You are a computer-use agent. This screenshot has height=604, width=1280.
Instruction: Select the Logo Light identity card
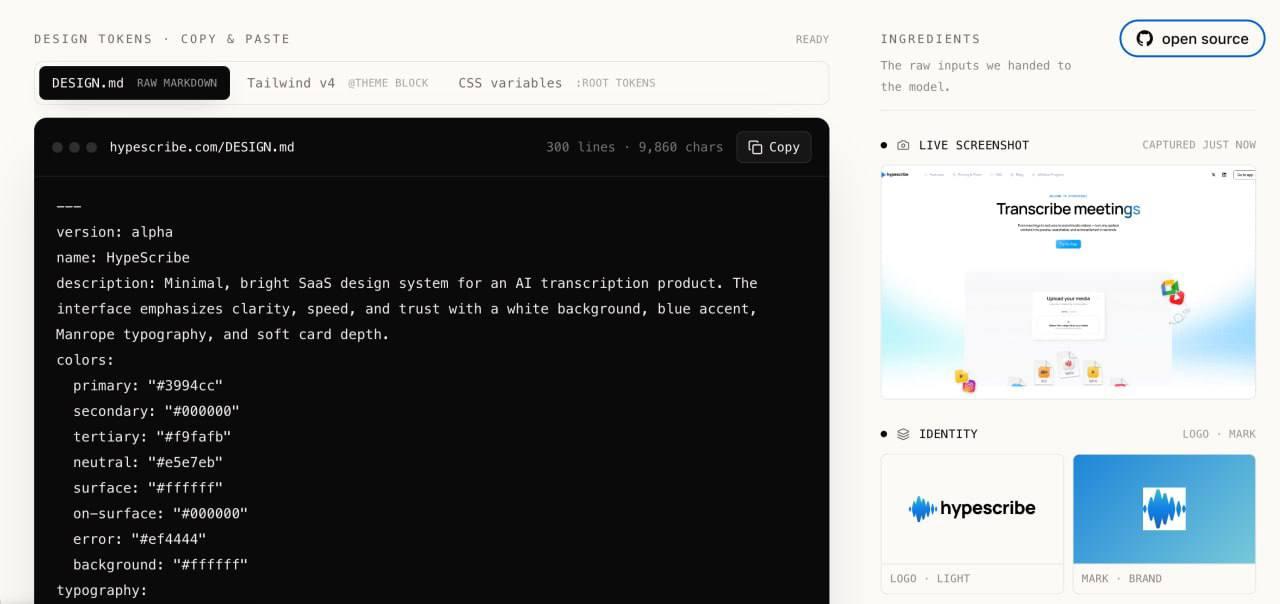972,523
